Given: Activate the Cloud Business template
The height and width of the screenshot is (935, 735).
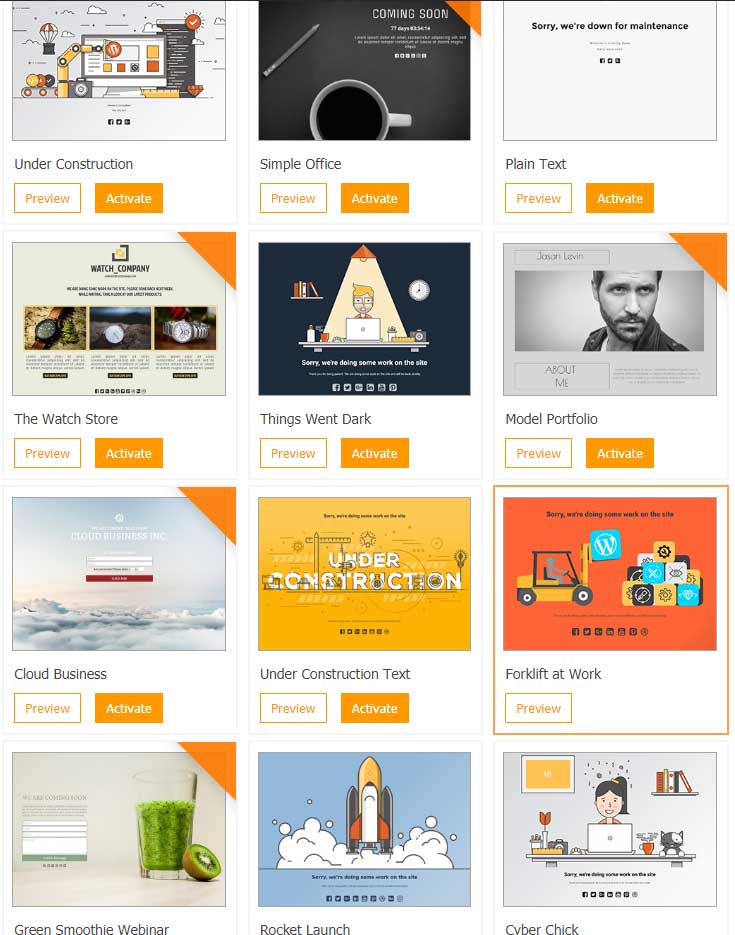Looking at the screenshot, I should click(129, 708).
